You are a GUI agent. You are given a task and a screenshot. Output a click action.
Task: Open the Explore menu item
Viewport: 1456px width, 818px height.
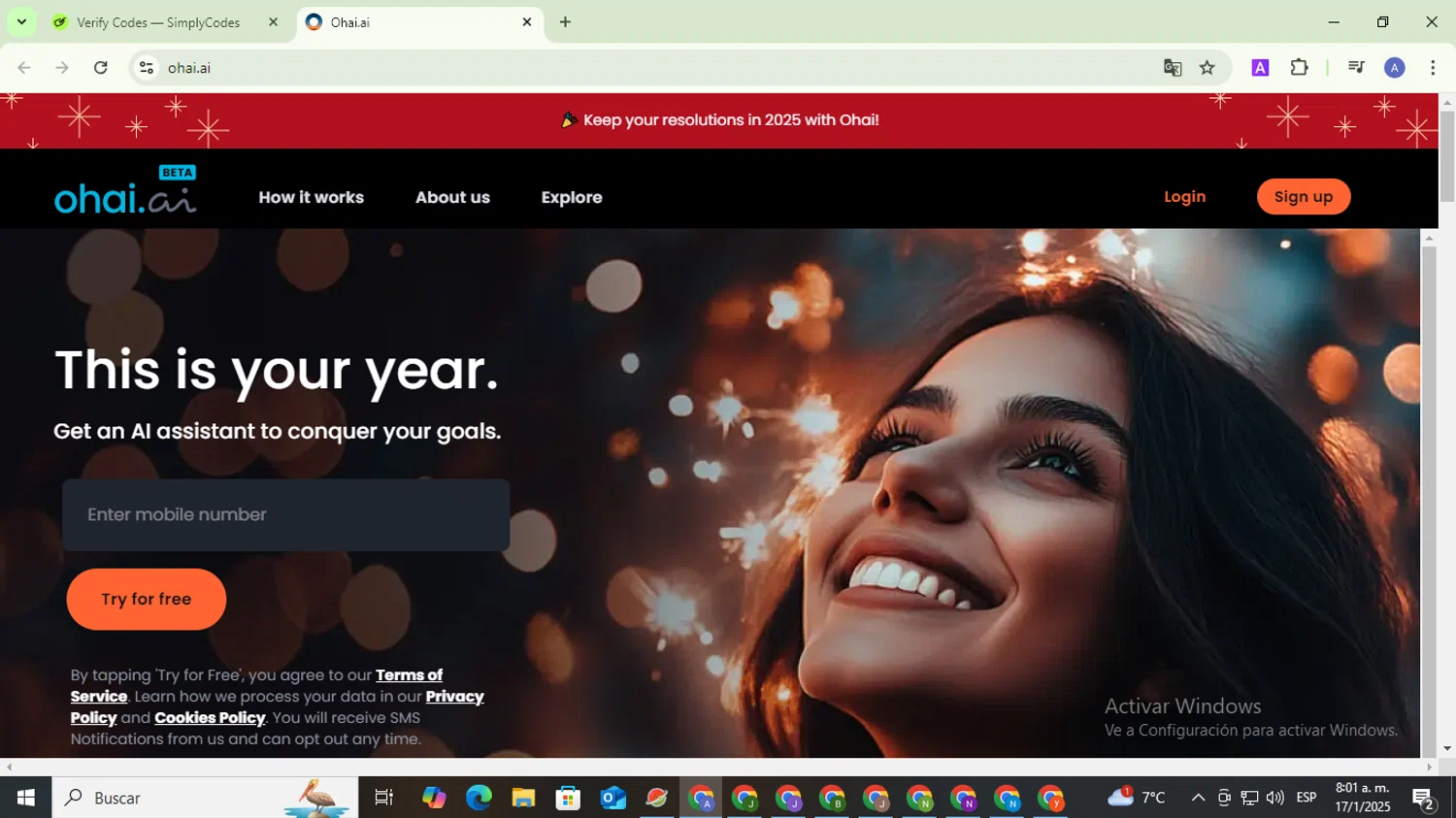coord(572,197)
